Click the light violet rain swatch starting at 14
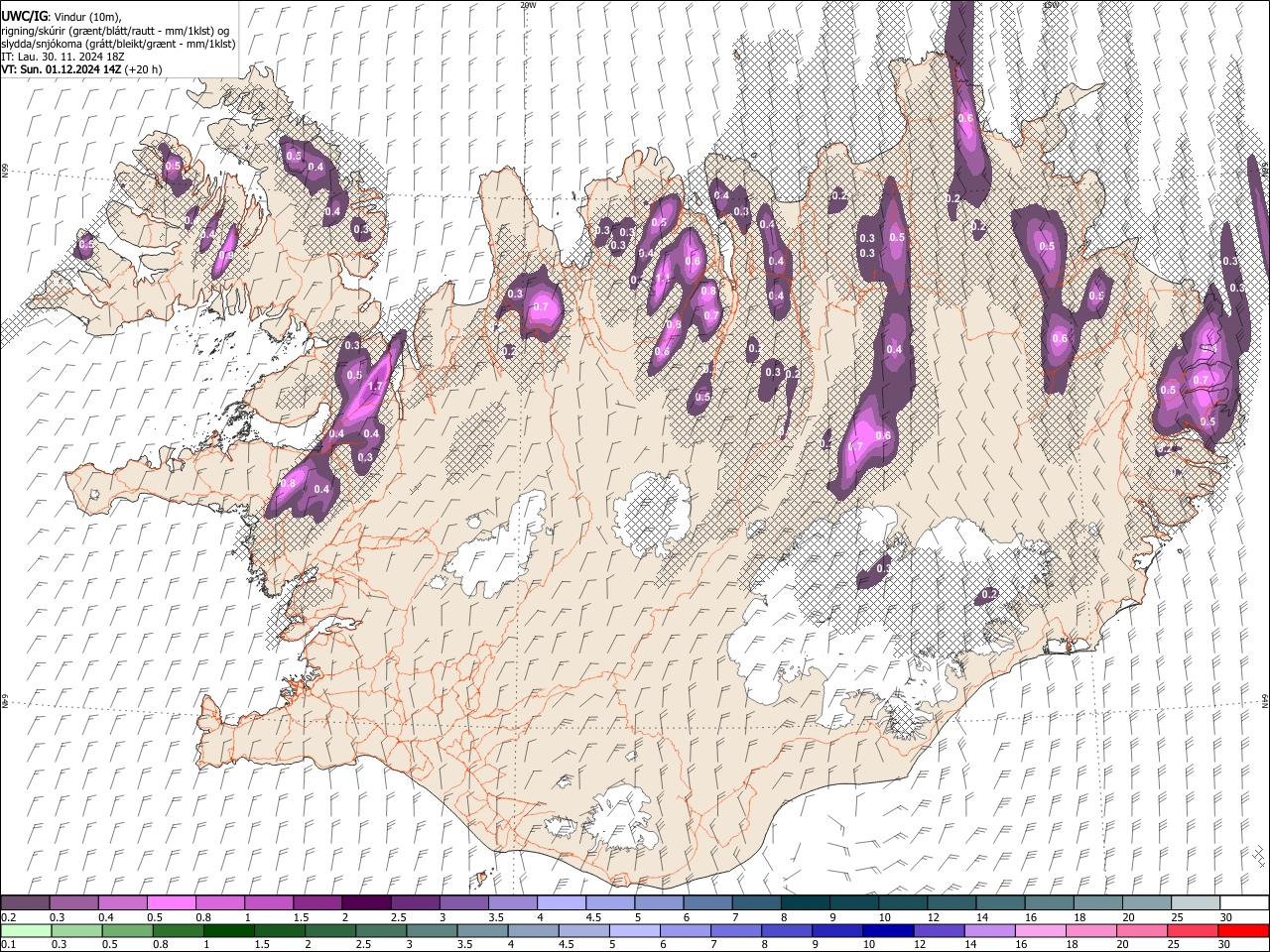 tap(988, 930)
